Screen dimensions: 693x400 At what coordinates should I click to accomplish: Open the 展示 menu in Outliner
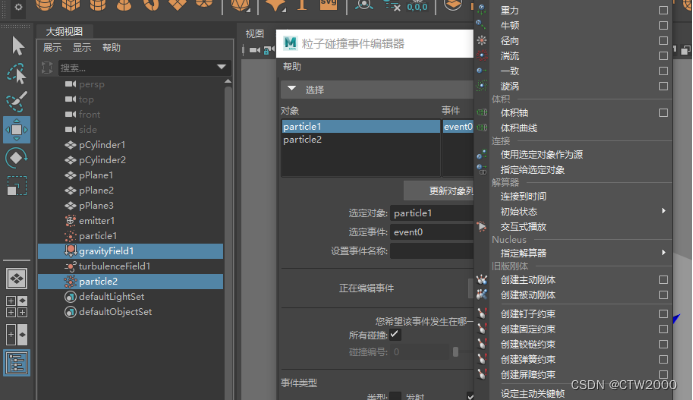52,47
